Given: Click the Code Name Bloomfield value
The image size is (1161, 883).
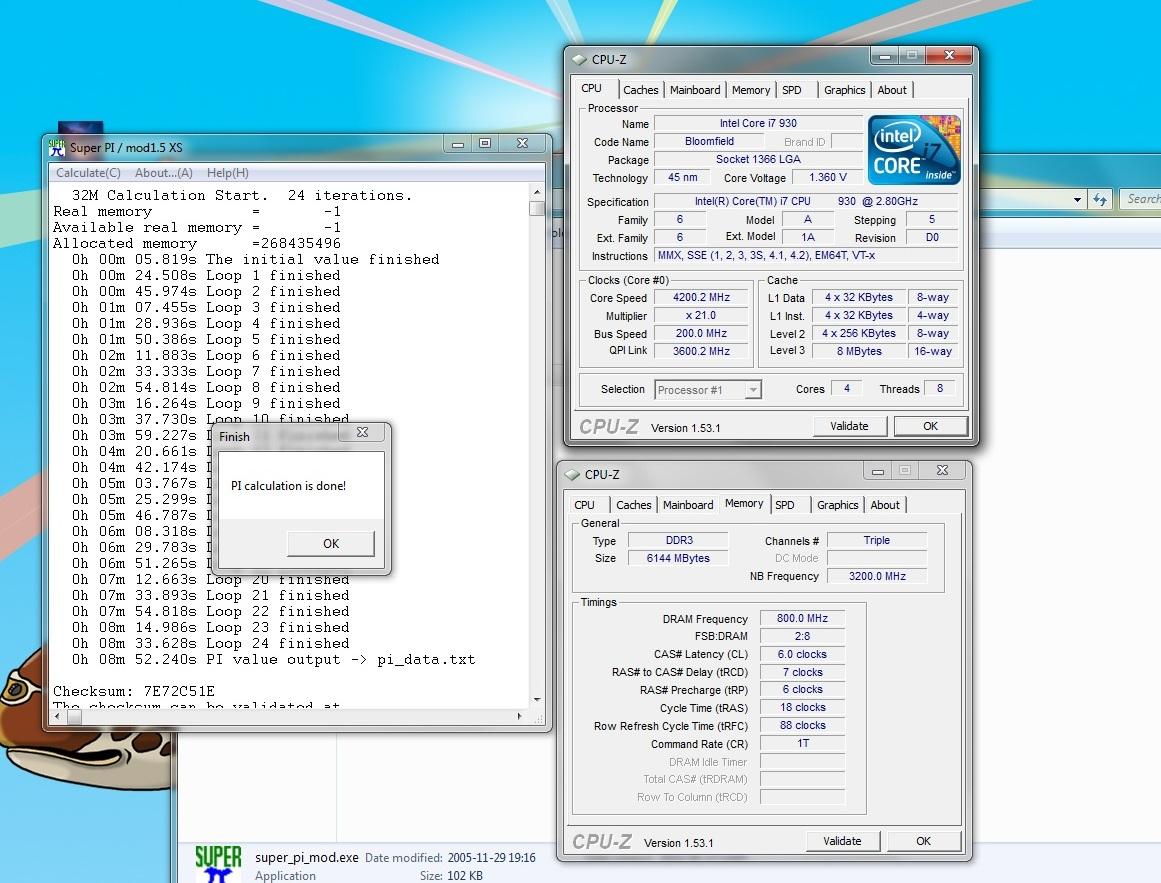Looking at the screenshot, I should 709,141.
